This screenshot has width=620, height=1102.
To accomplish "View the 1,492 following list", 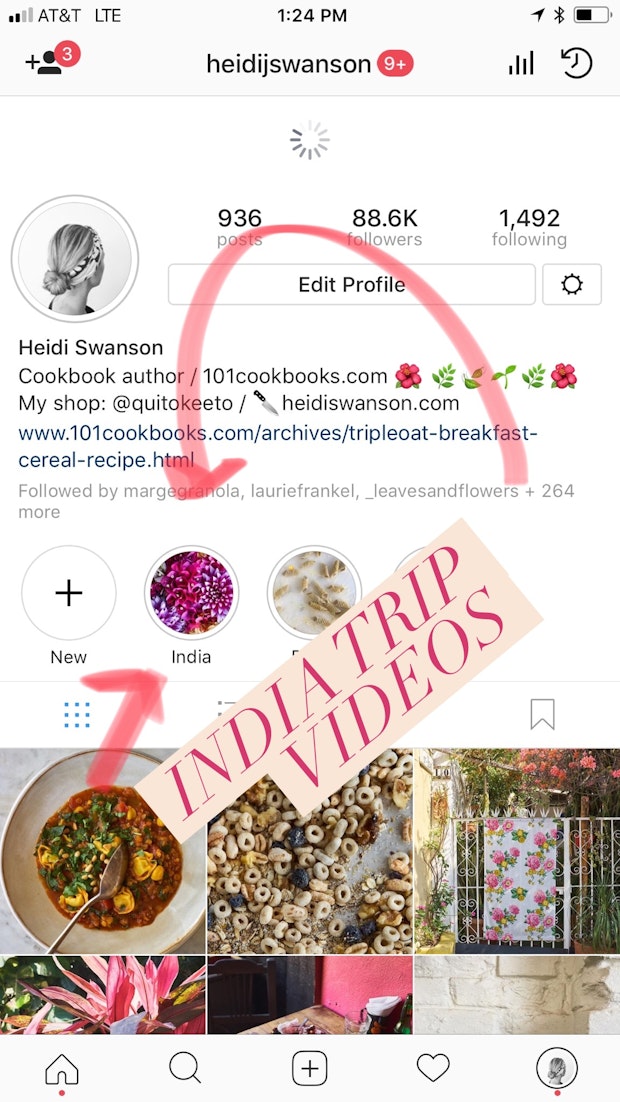I will click(x=529, y=228).
